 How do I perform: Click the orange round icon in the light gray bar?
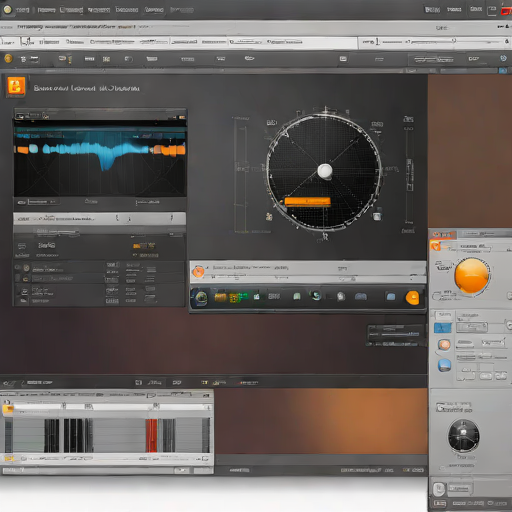[198, 271]
